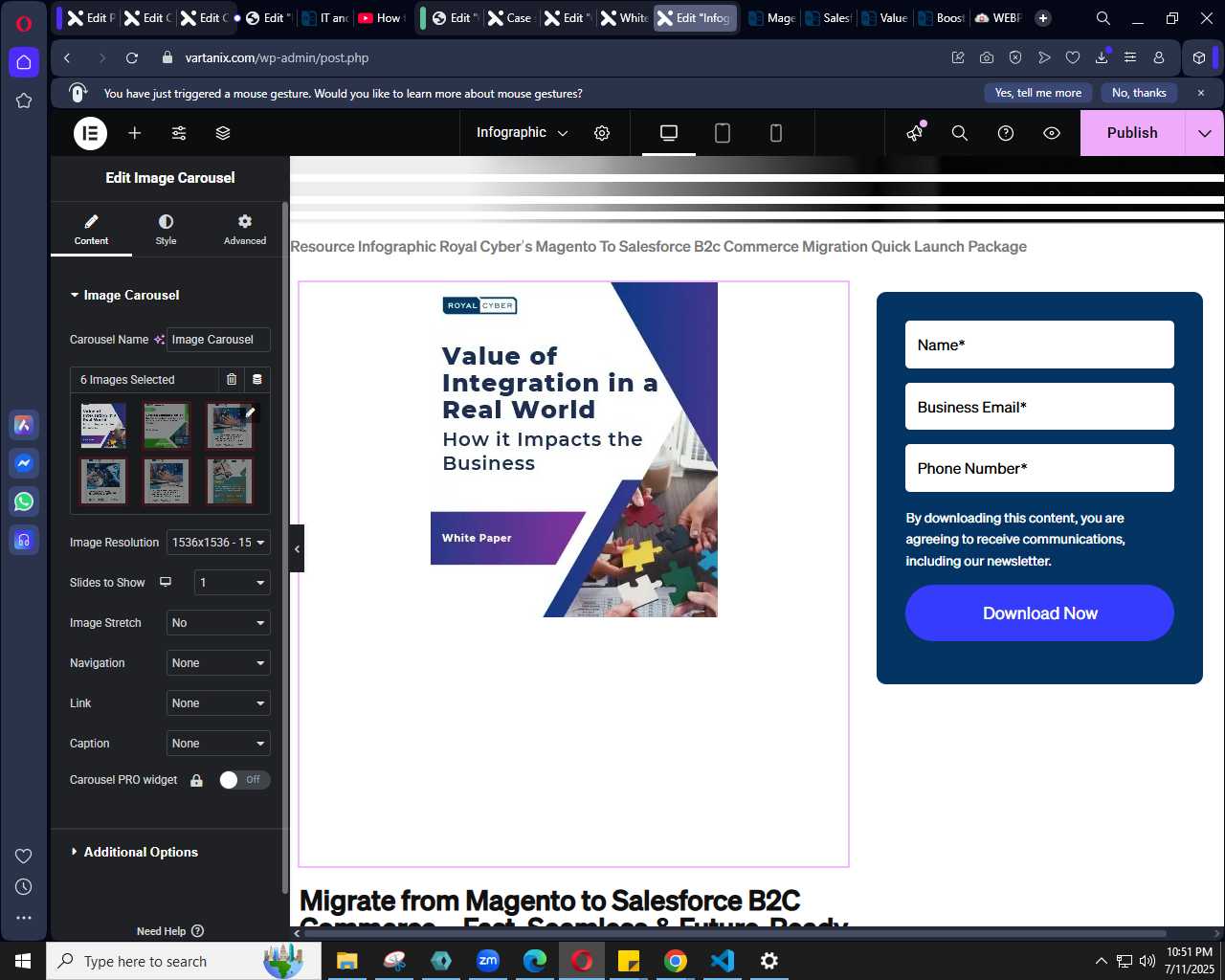1225x980 pixels.
Task: Switch to tablet preview mode
Action: pos(723,133)
